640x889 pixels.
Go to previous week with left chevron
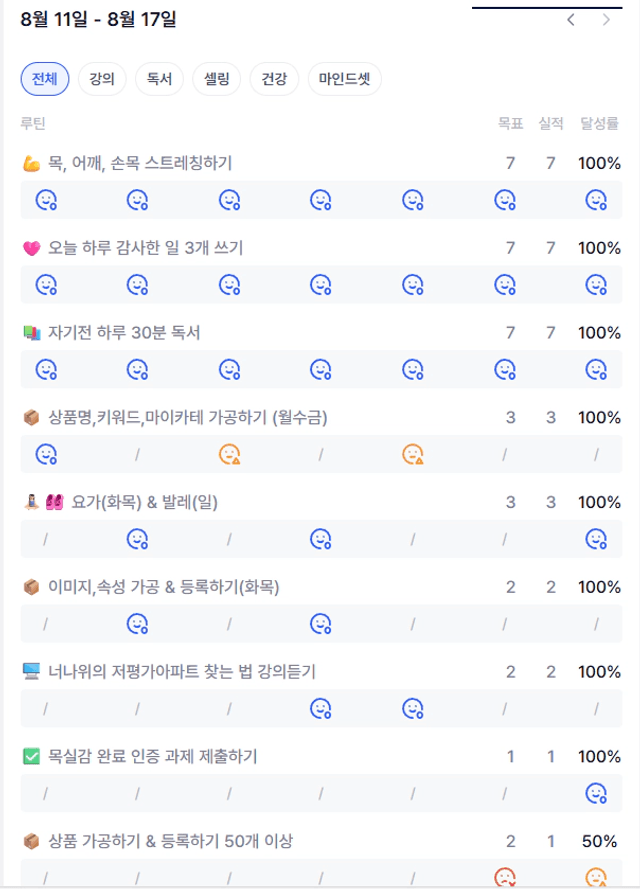[x=571, y=20]
